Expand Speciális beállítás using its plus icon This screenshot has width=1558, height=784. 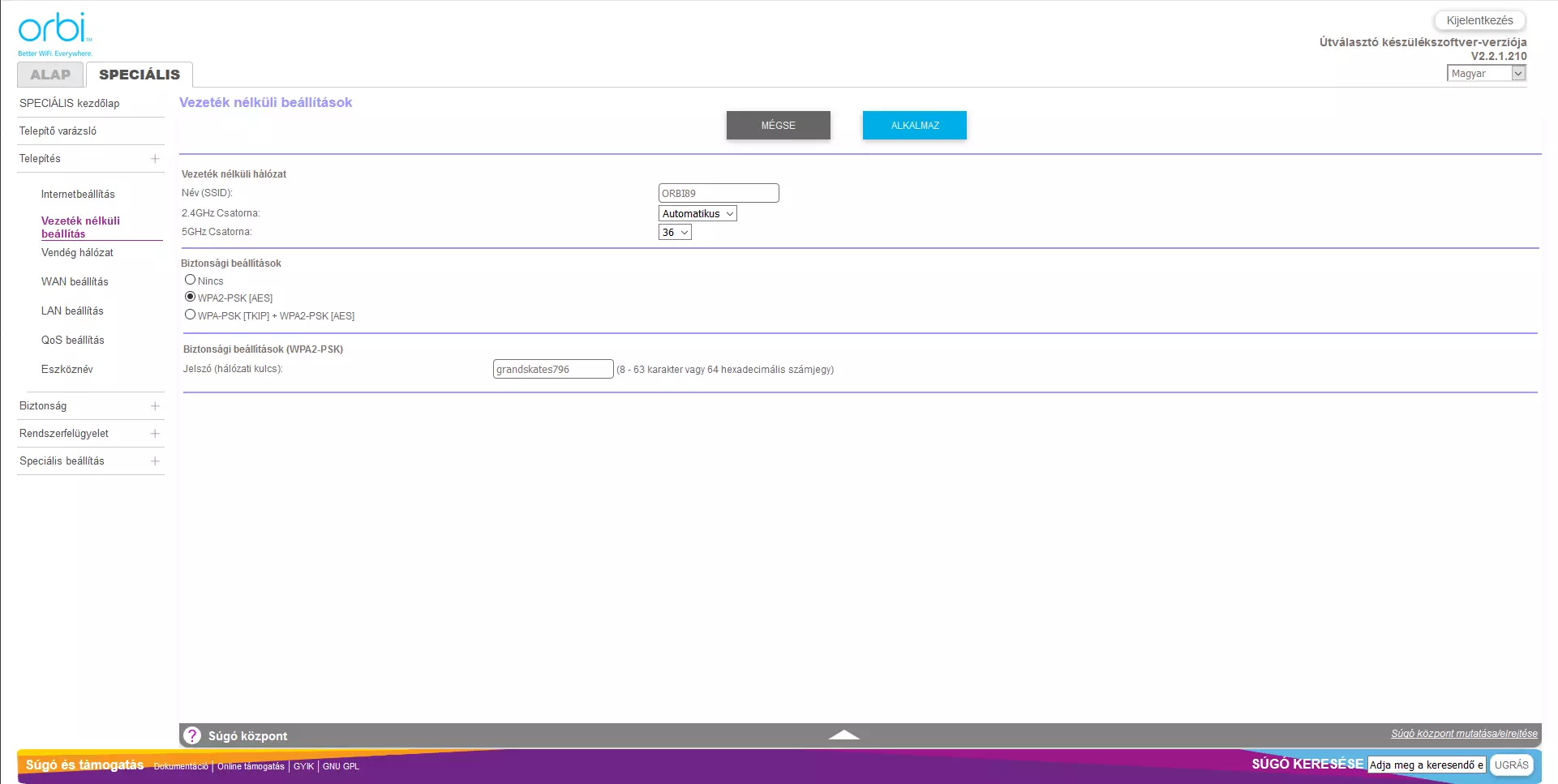tap(155, 461)
